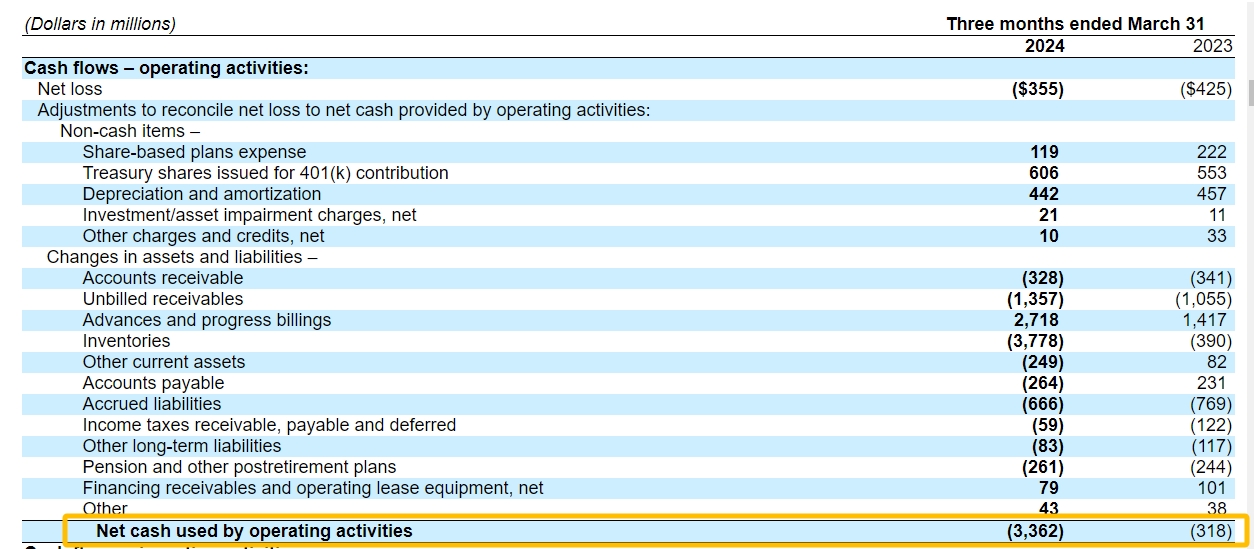Select the "Accounts payable" label

(x=153, y=383)
